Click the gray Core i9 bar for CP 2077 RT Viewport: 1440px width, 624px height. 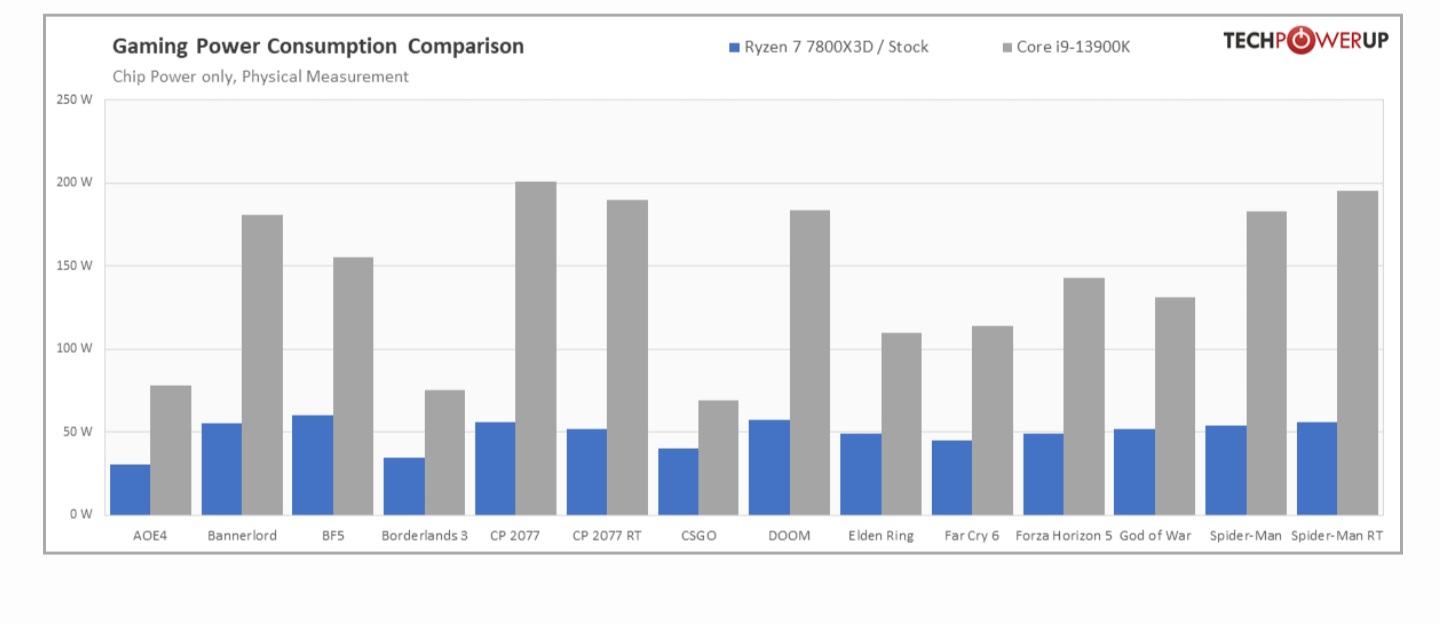click(627, 357)
